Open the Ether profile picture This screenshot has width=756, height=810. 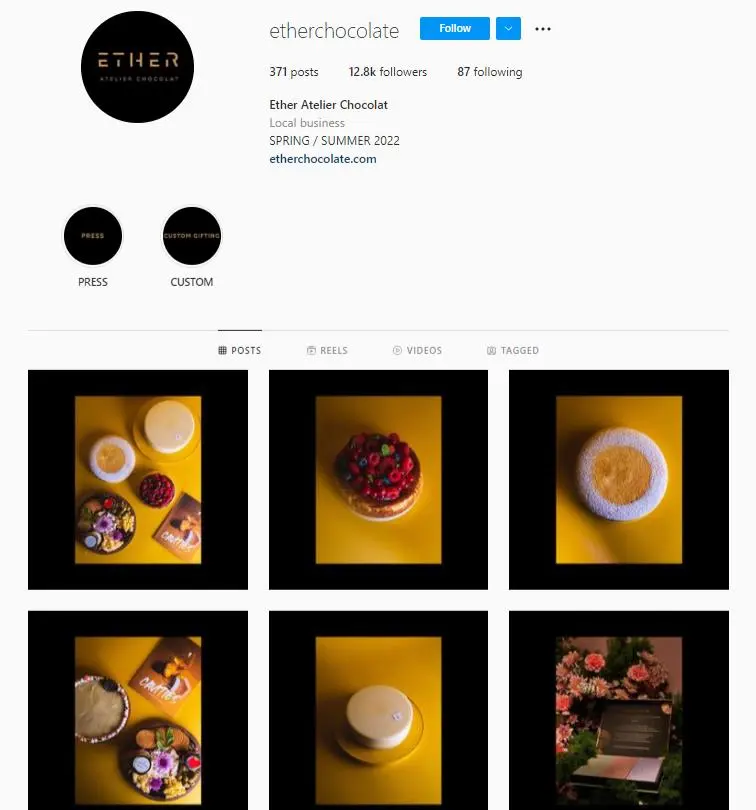[x=137, y=67]
